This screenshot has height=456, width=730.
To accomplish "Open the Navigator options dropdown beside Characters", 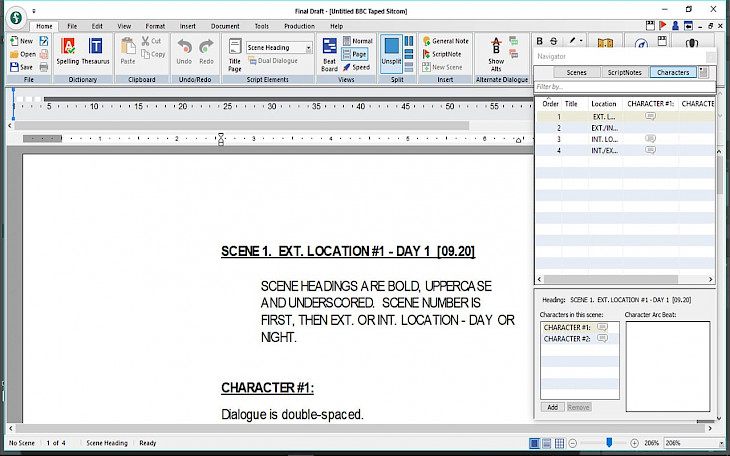I will [703, 72].
